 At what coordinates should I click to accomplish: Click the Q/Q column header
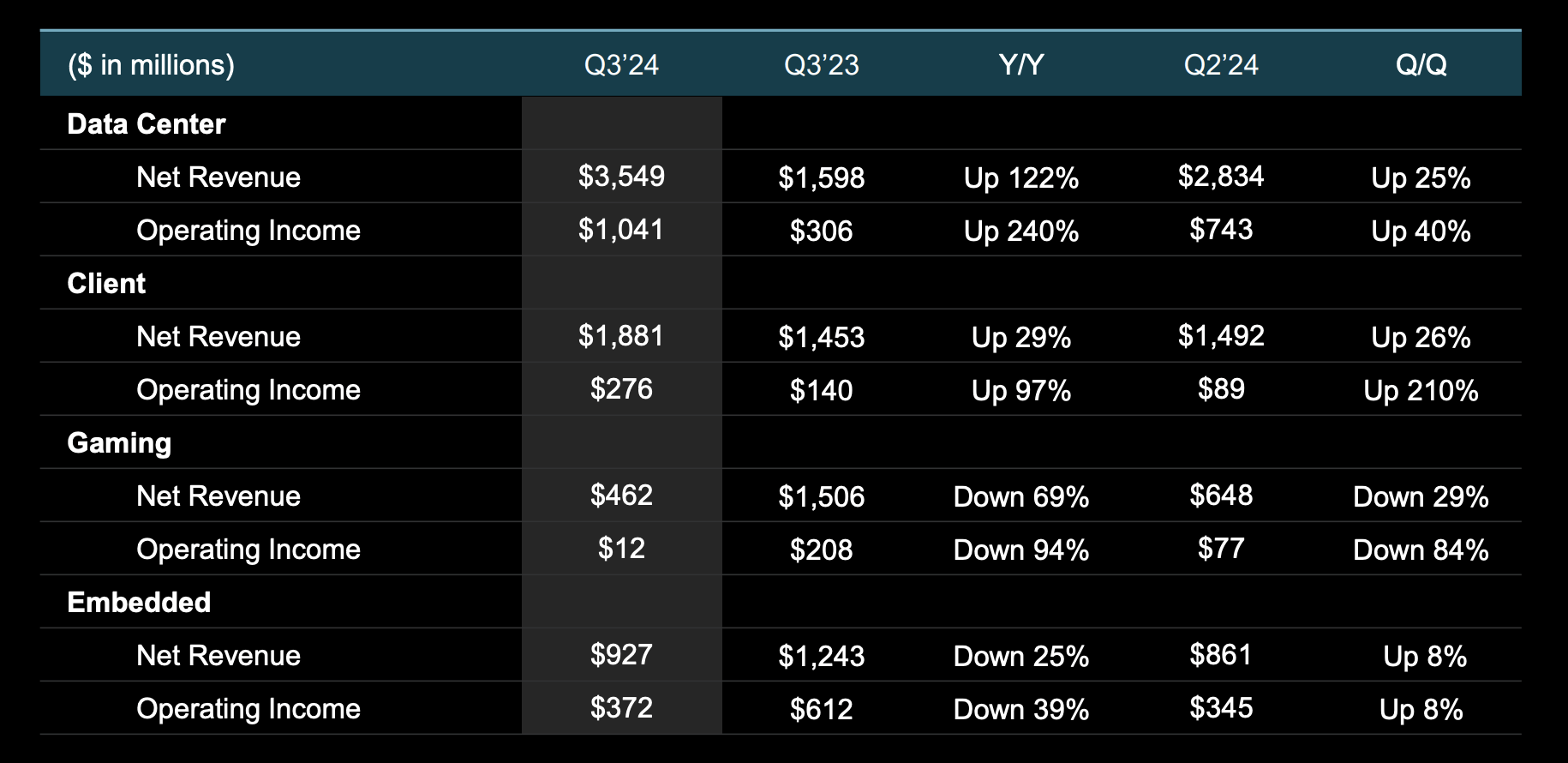[x=1421, y=65]
